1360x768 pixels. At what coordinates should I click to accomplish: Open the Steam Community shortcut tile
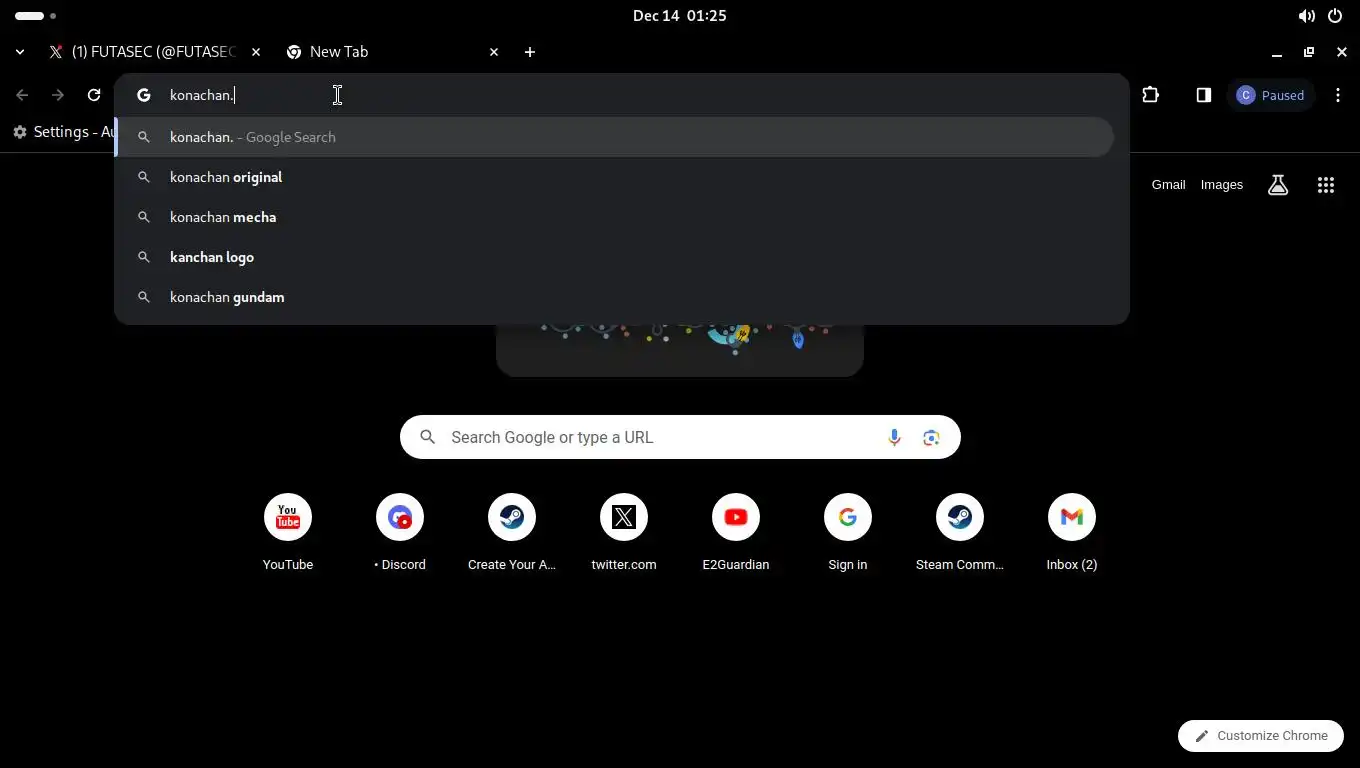960,533
